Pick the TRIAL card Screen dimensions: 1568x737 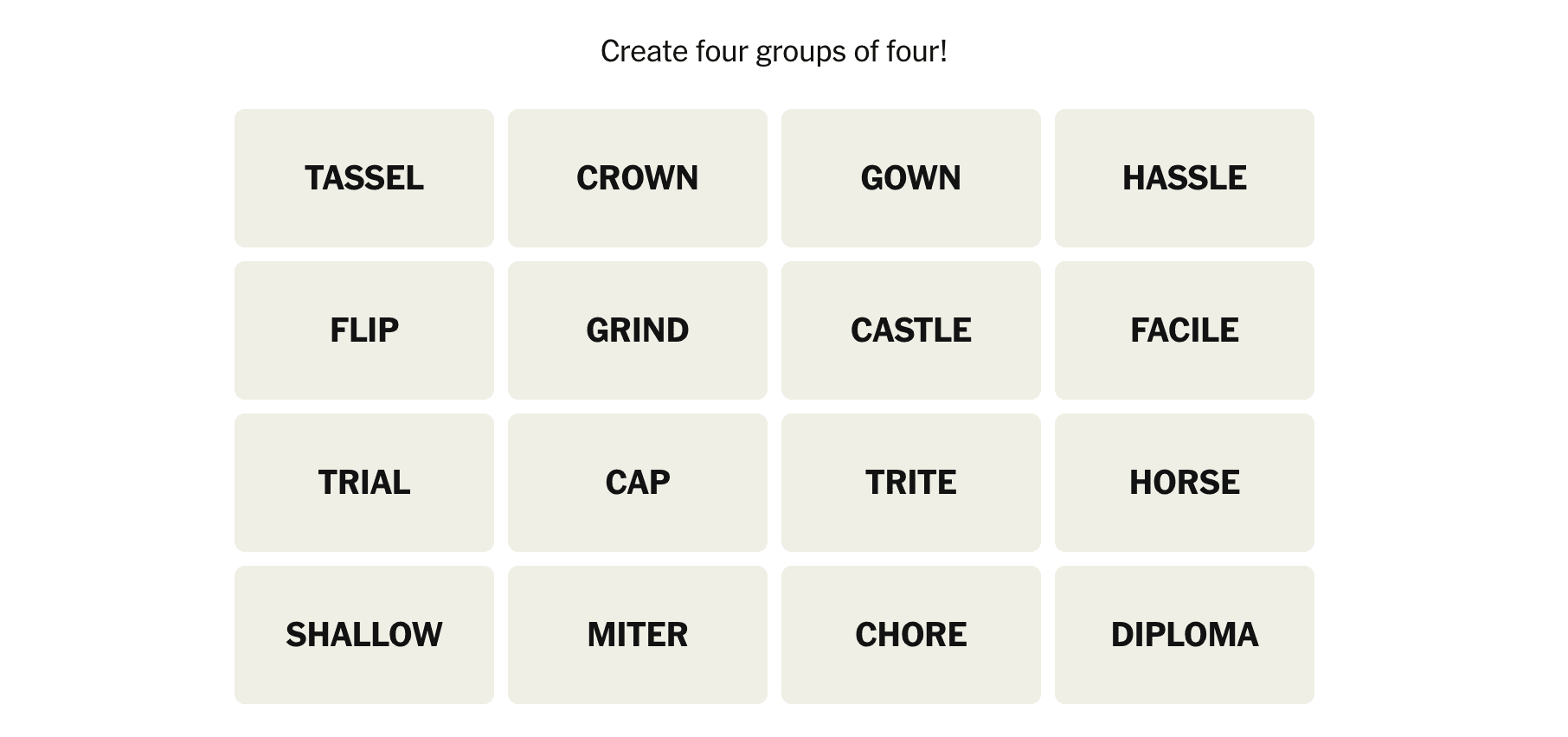[x=363, y=483]
